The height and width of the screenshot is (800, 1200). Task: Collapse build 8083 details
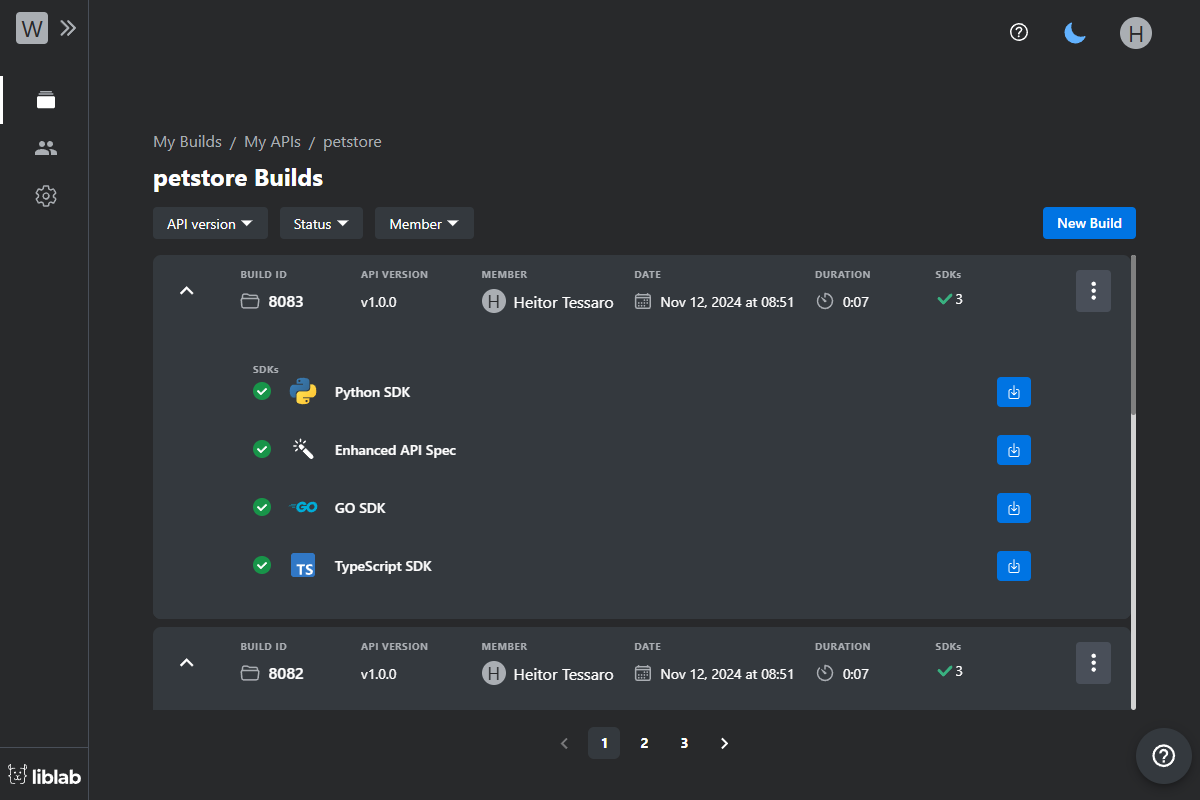tap(186, 290)
